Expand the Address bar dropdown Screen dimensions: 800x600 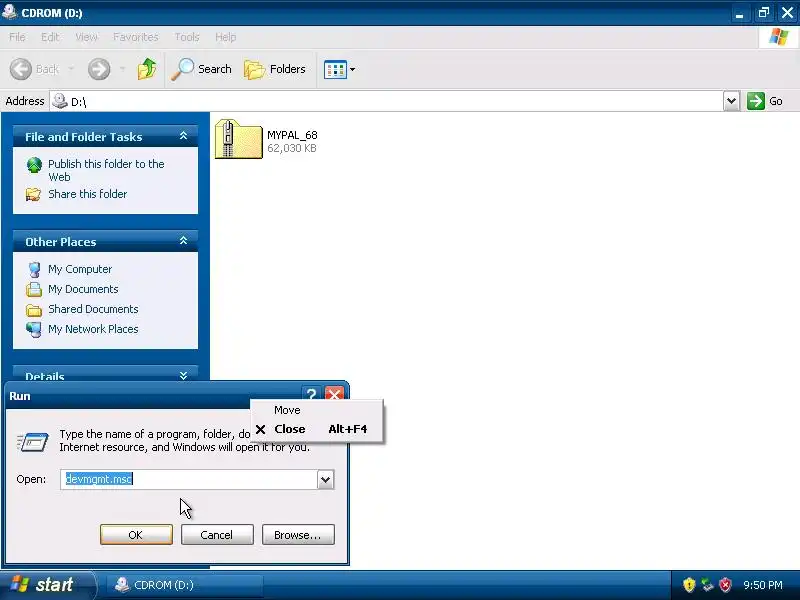(x=731, y=101)
